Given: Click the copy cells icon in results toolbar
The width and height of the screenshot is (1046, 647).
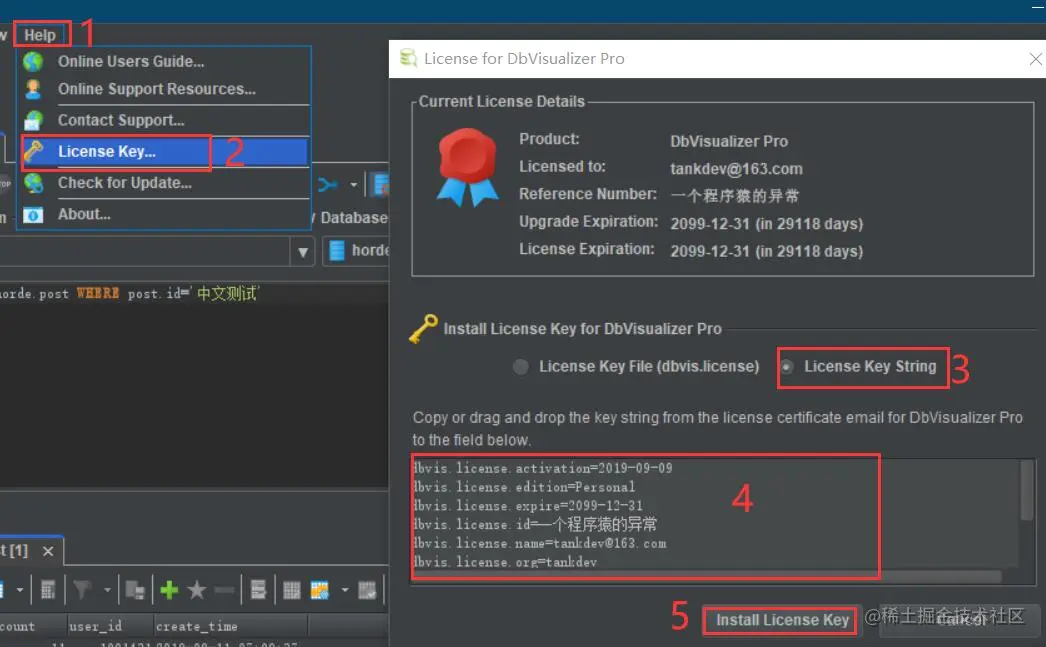Looking at the screenshot, I should (132, 590).
